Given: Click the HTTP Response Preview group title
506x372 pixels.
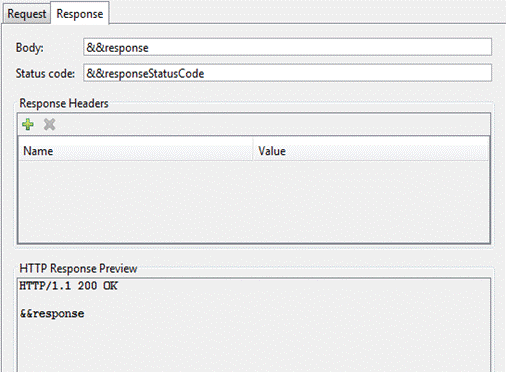Looking at the screenshot, I should pyautogui.click(x=78, y=268).
